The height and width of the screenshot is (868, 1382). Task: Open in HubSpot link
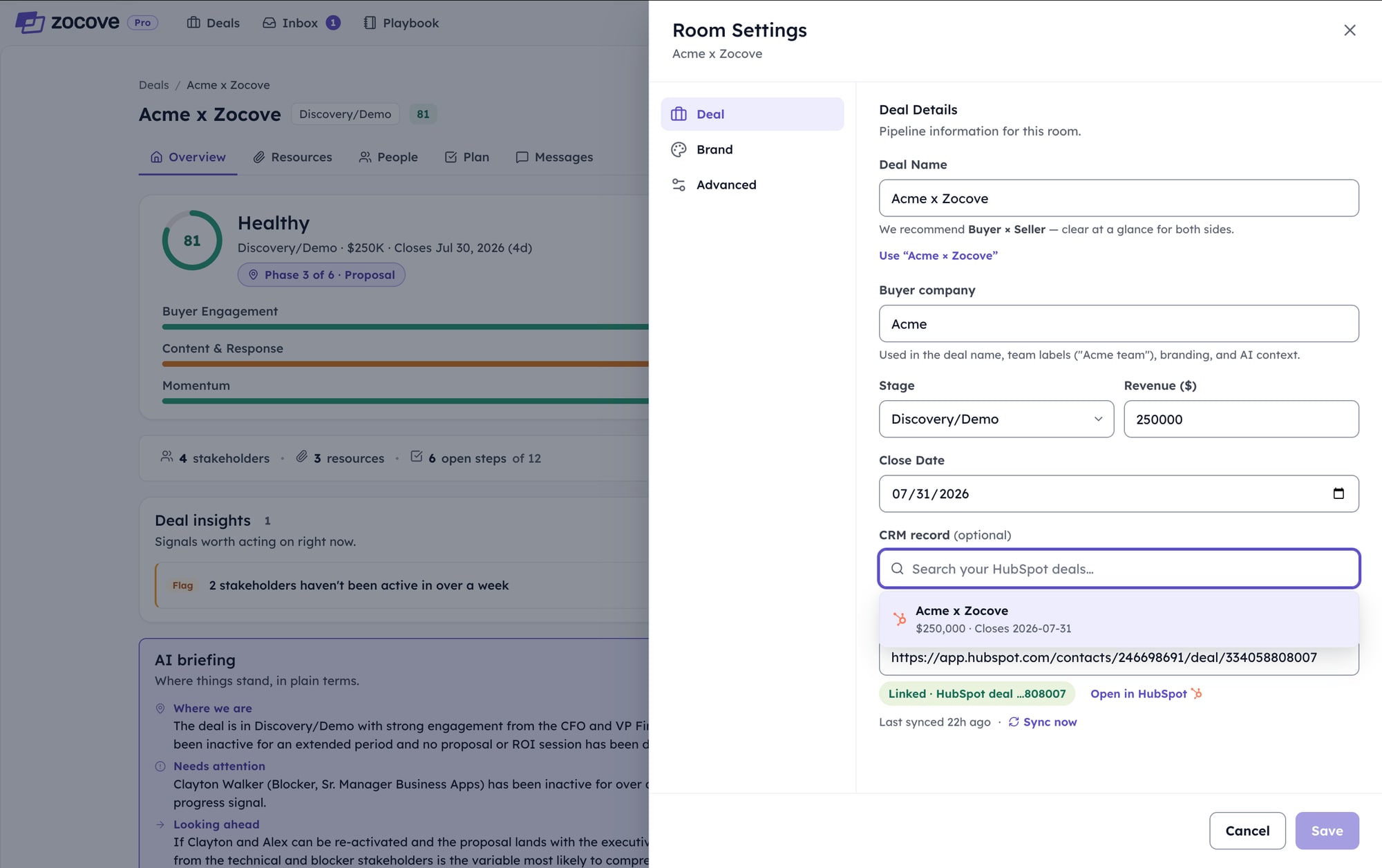pos(1146,694)
